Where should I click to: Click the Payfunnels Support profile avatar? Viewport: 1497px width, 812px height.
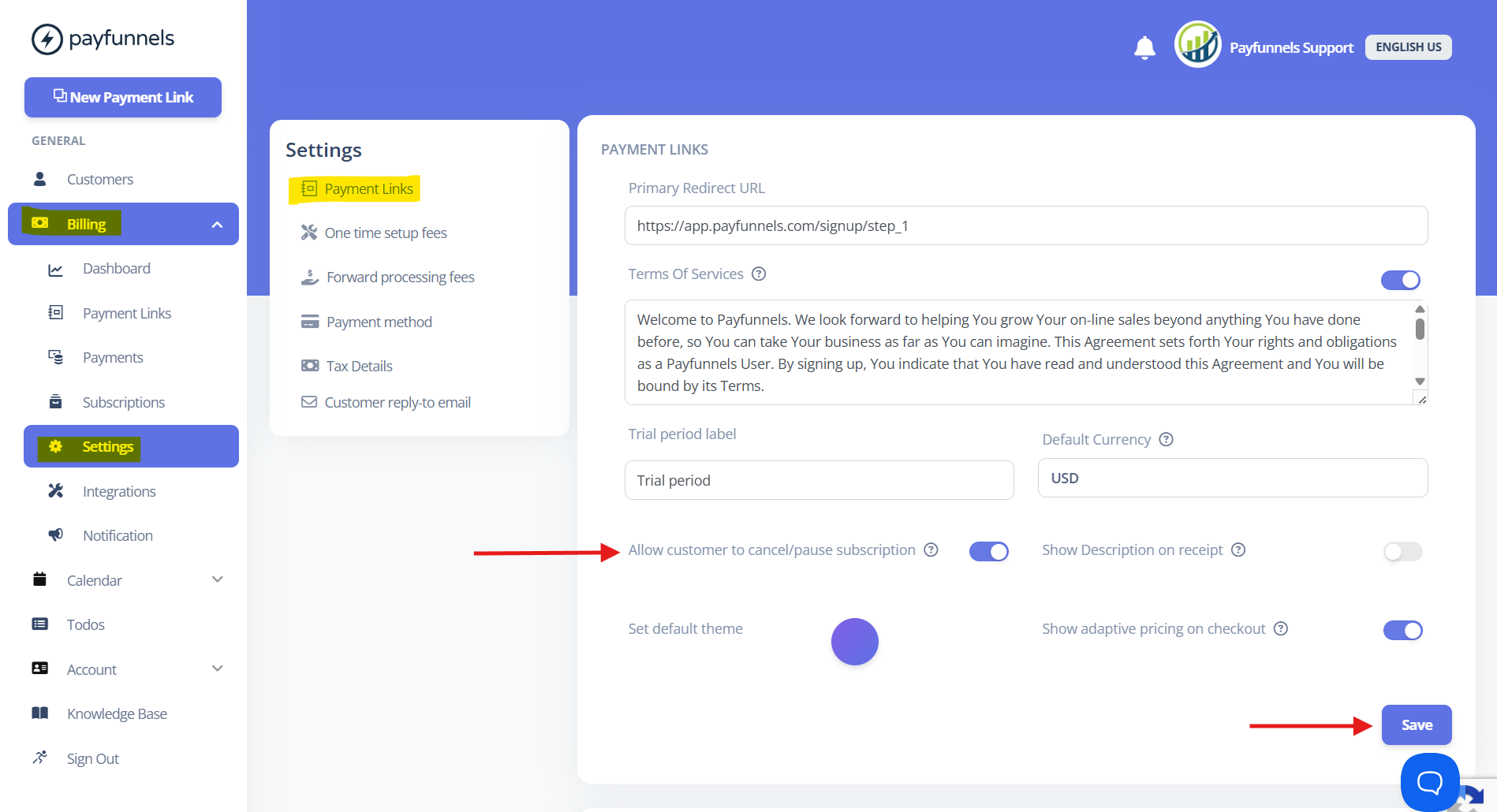coord(1197,44)
